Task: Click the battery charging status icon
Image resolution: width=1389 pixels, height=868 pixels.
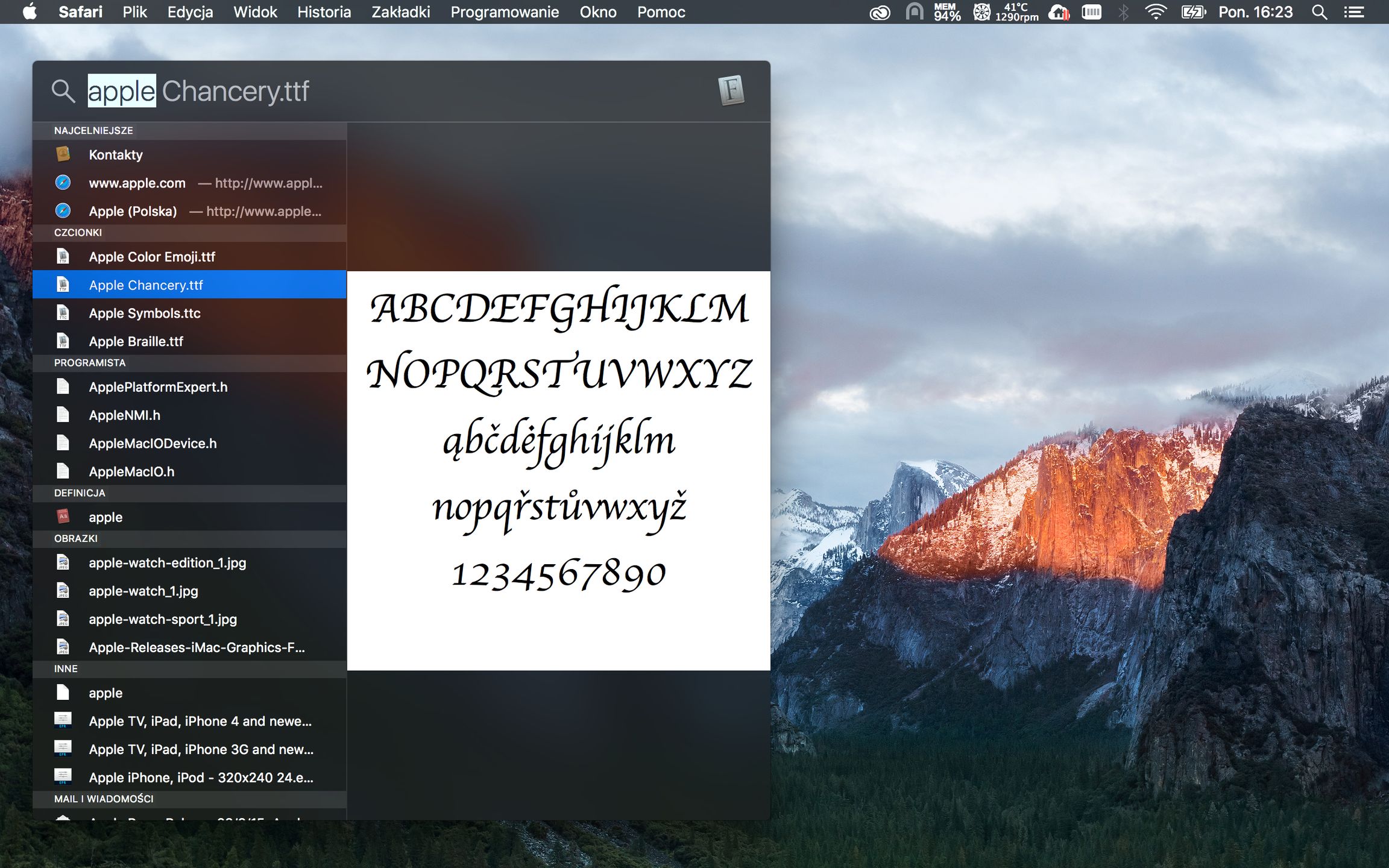Action: click(x=1192, y=12)
